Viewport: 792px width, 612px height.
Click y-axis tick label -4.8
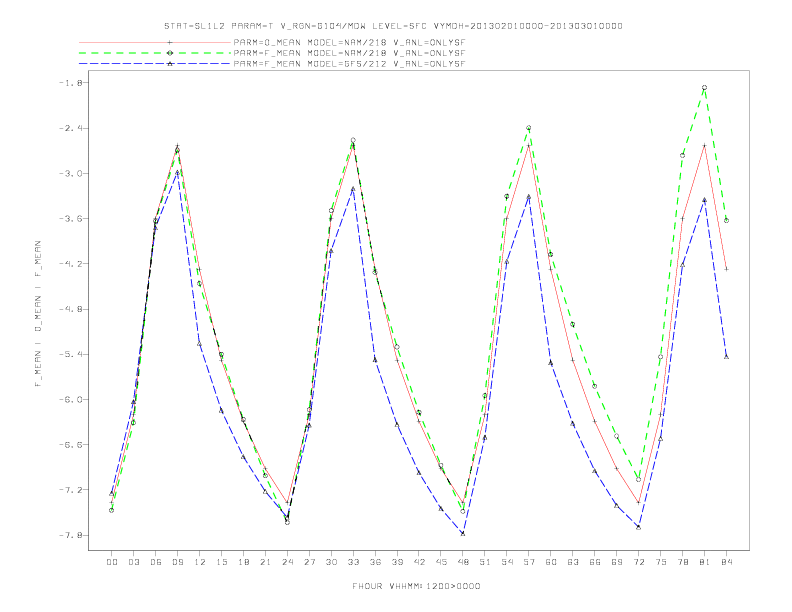(69, 309)
